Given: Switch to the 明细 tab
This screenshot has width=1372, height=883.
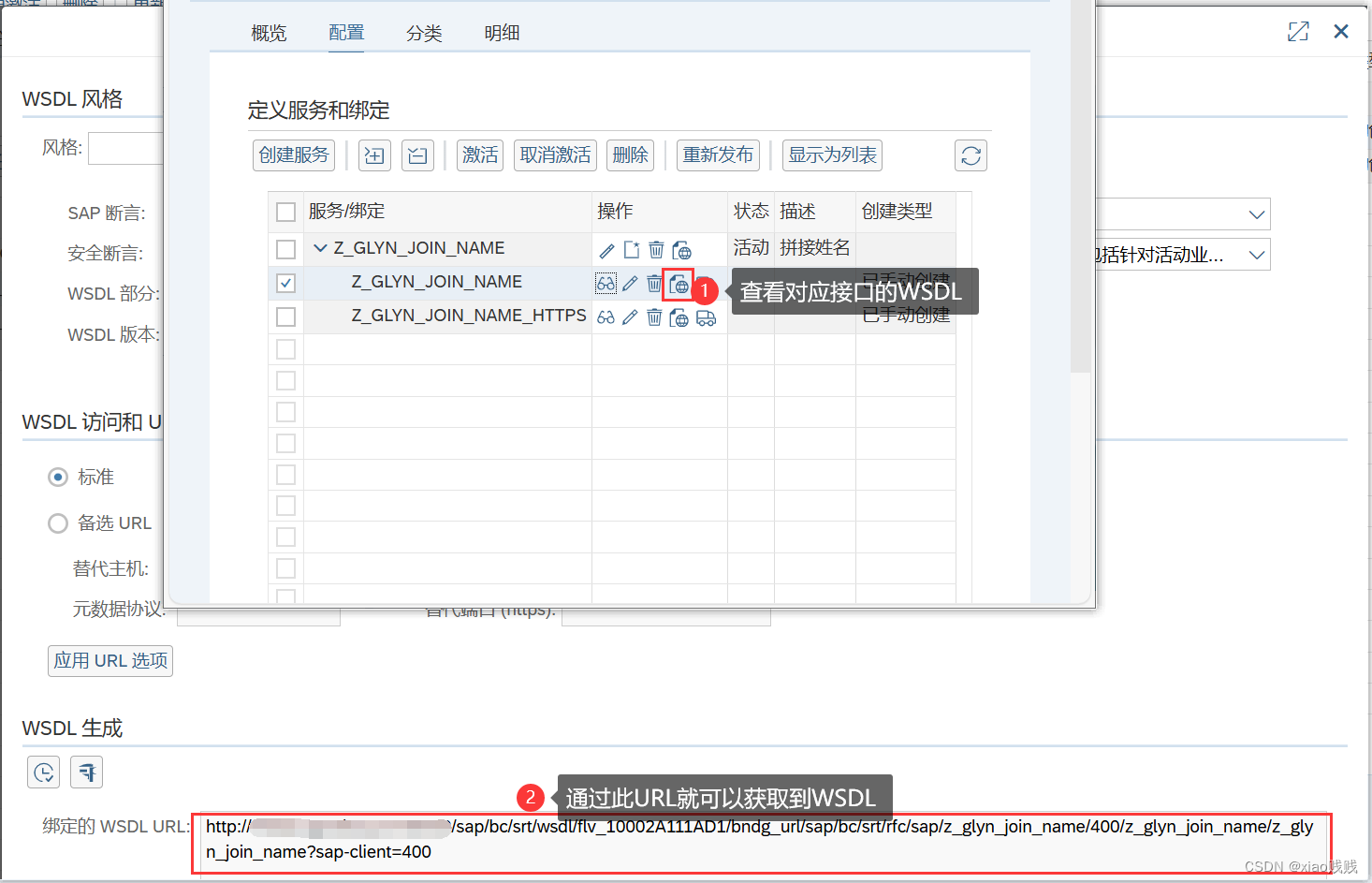Looking at the screenshot, I should (502, 33).
